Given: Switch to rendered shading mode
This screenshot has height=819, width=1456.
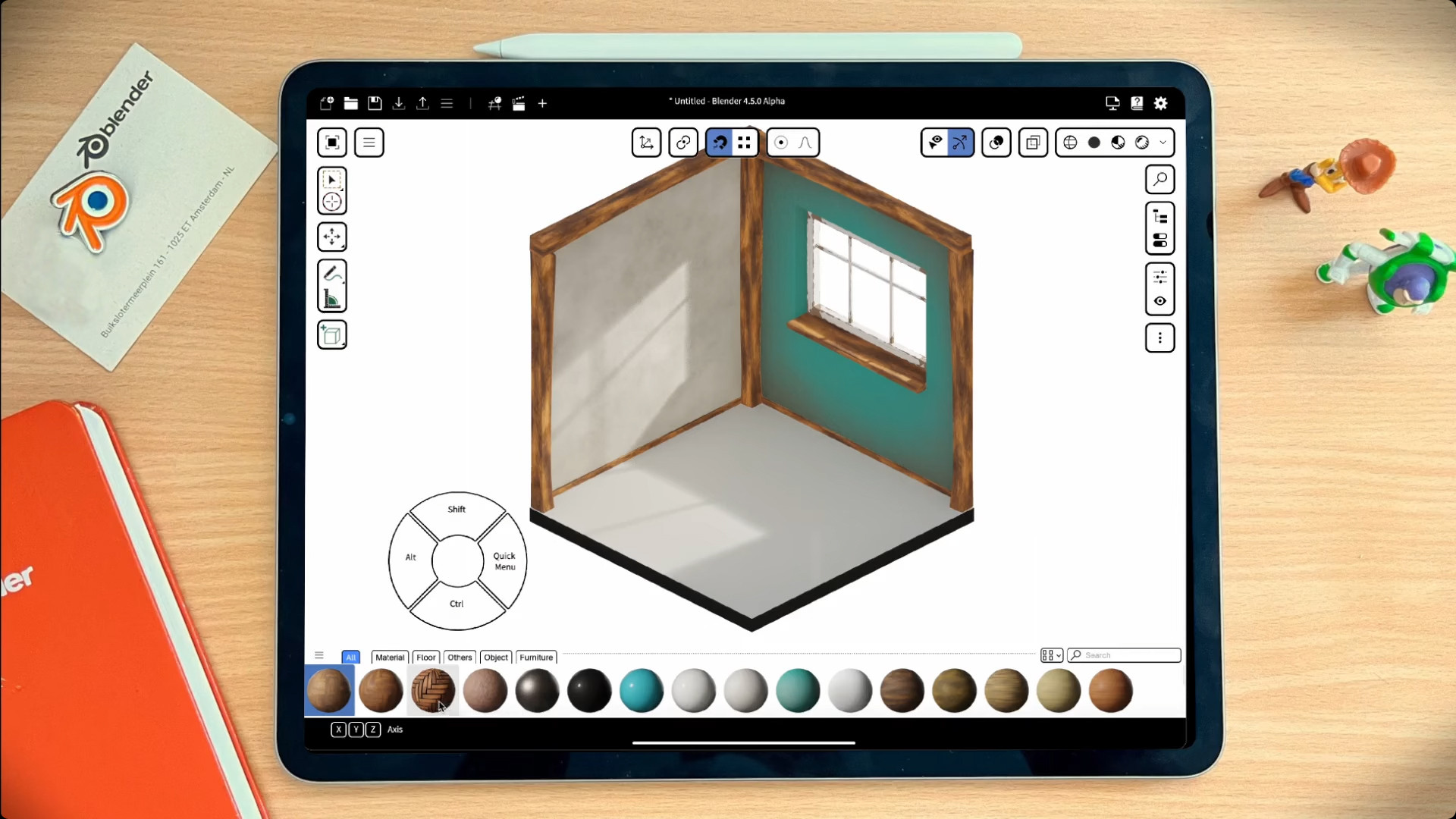Looking at the screenshot, I should 1142,143.
